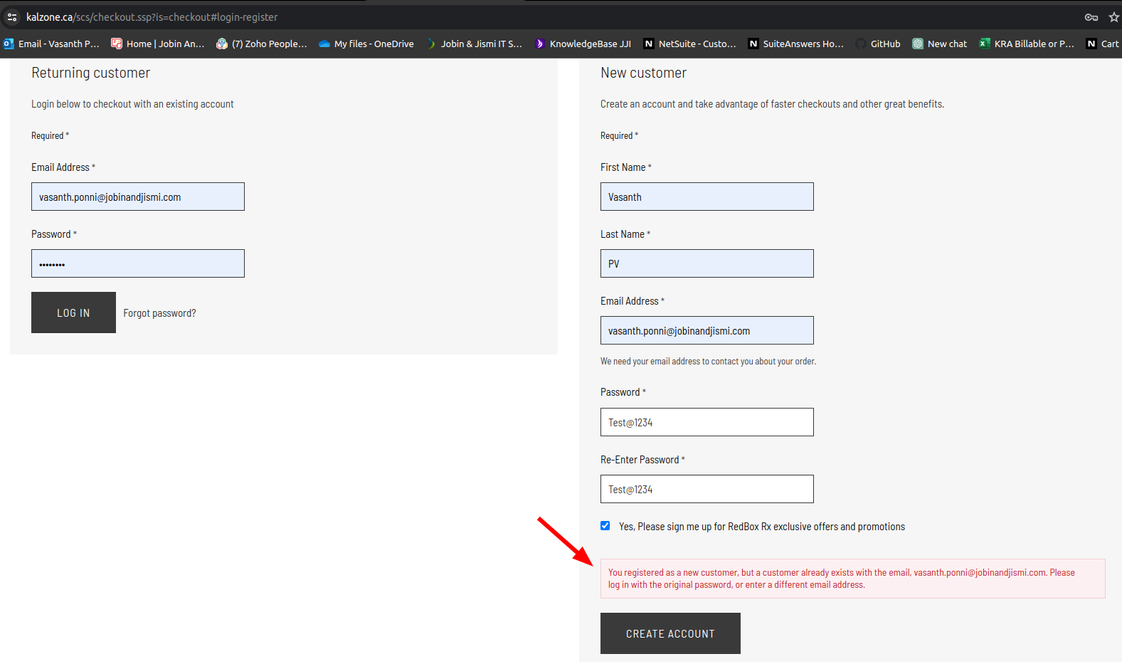Viewport: 1122px width, 662px height.
Task: Follow the Forgot password? link
Action: (x=159, y=313)
